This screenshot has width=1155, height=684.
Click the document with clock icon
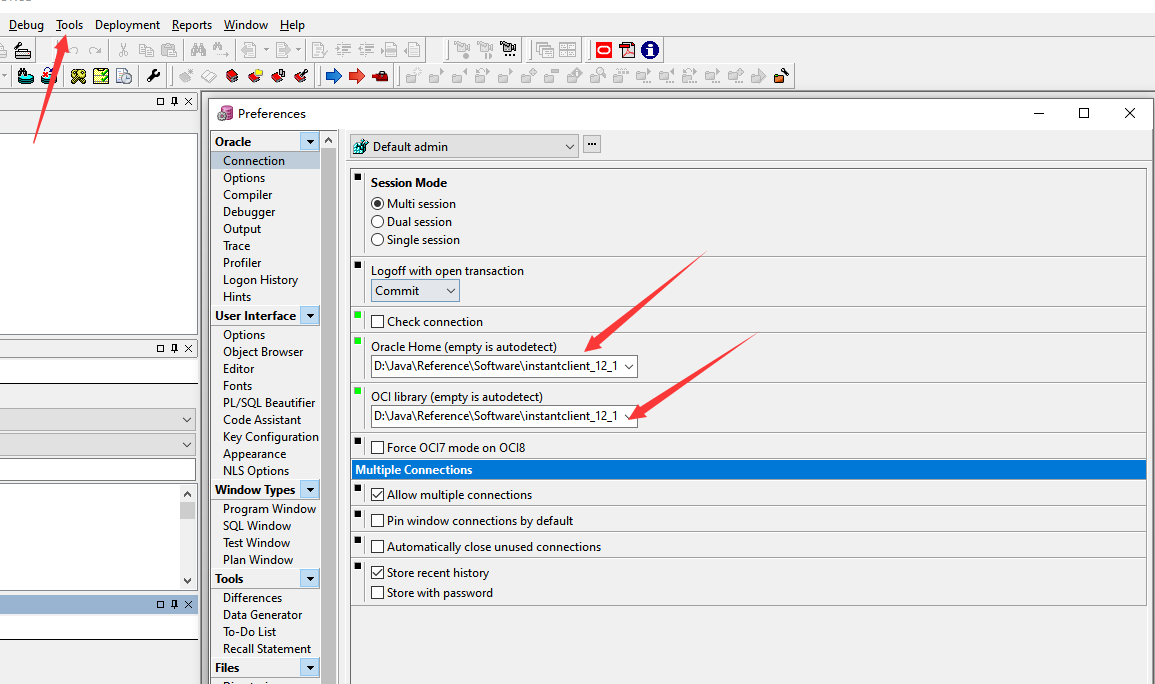124,76
